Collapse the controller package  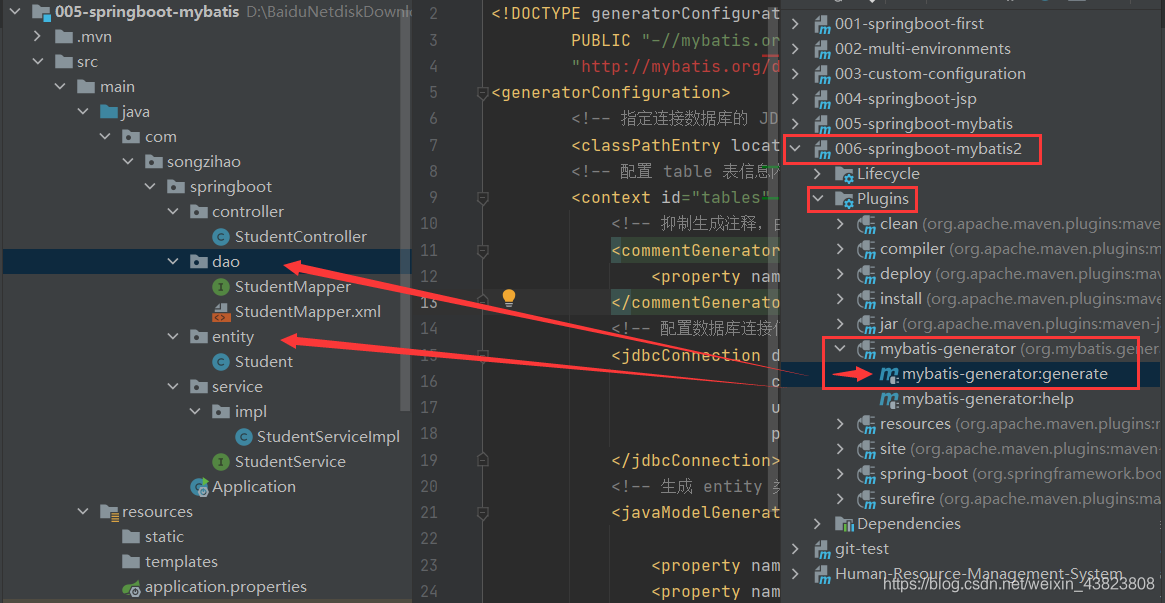(173, 212)
